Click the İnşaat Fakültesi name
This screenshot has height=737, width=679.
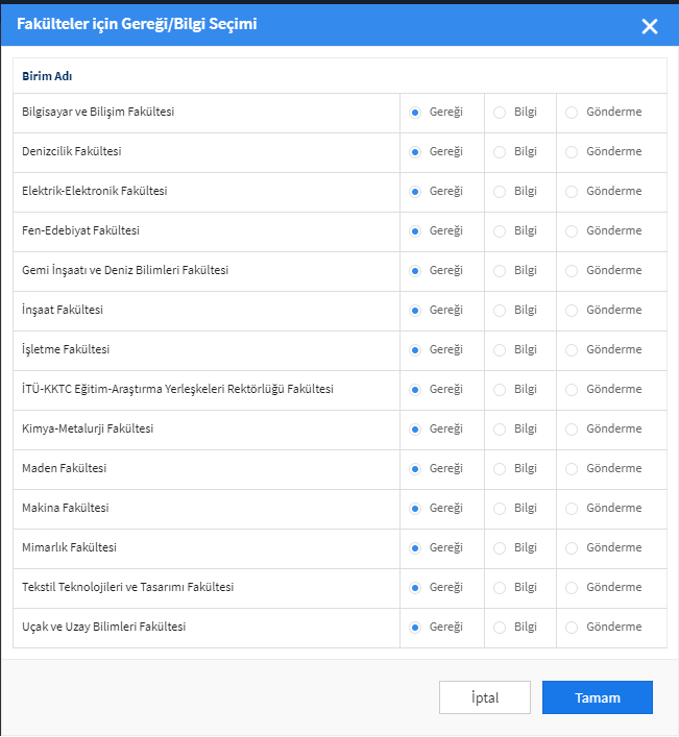62,310
